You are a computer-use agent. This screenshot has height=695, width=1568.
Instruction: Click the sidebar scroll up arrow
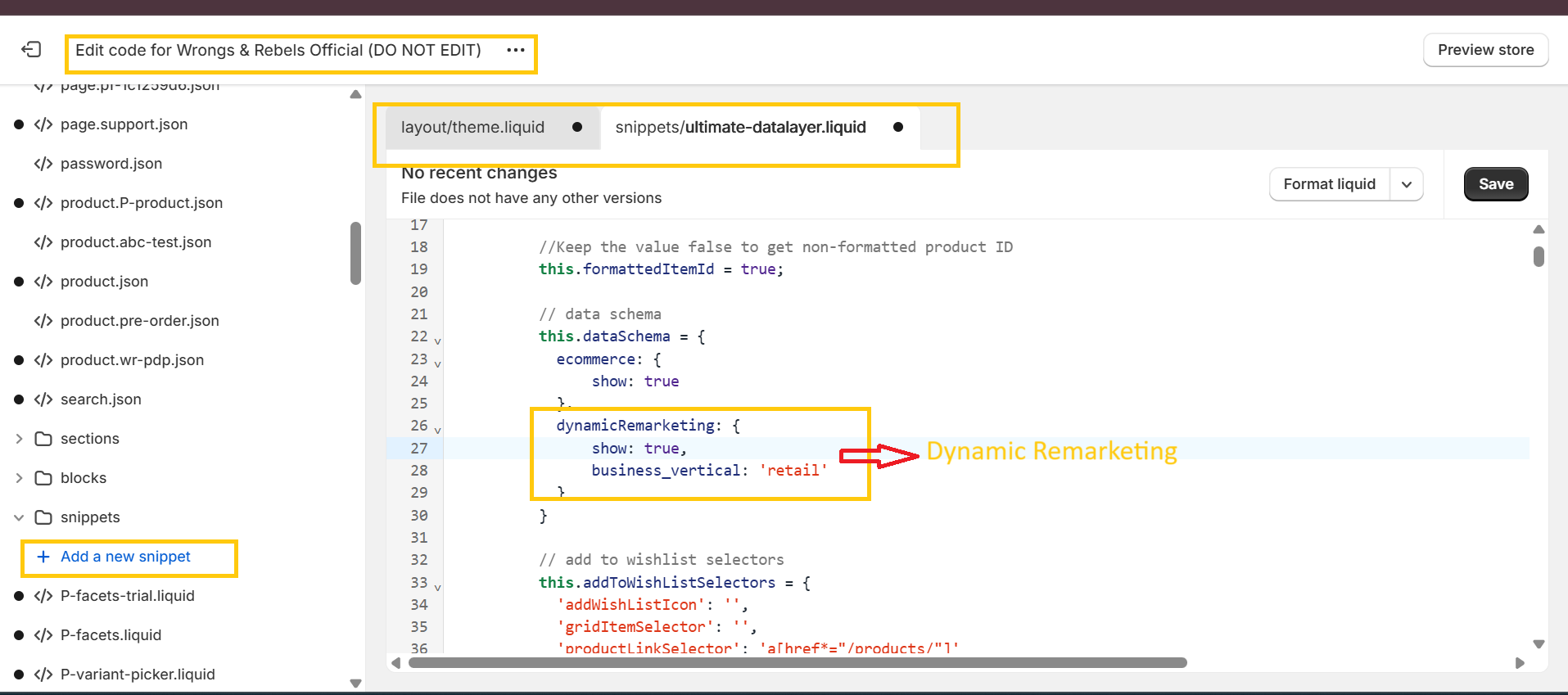point(355,94)
